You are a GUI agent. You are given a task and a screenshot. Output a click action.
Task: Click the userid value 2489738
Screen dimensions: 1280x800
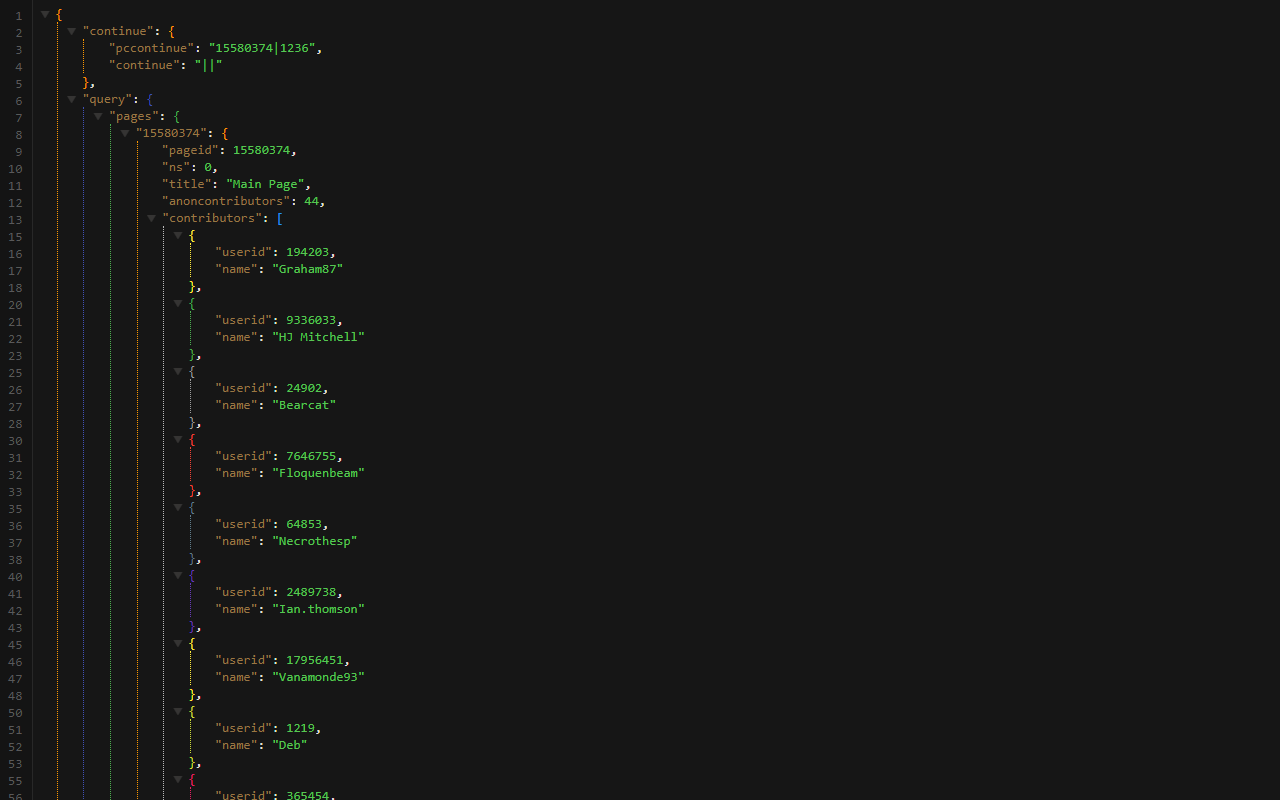click(x=311, y=592)
